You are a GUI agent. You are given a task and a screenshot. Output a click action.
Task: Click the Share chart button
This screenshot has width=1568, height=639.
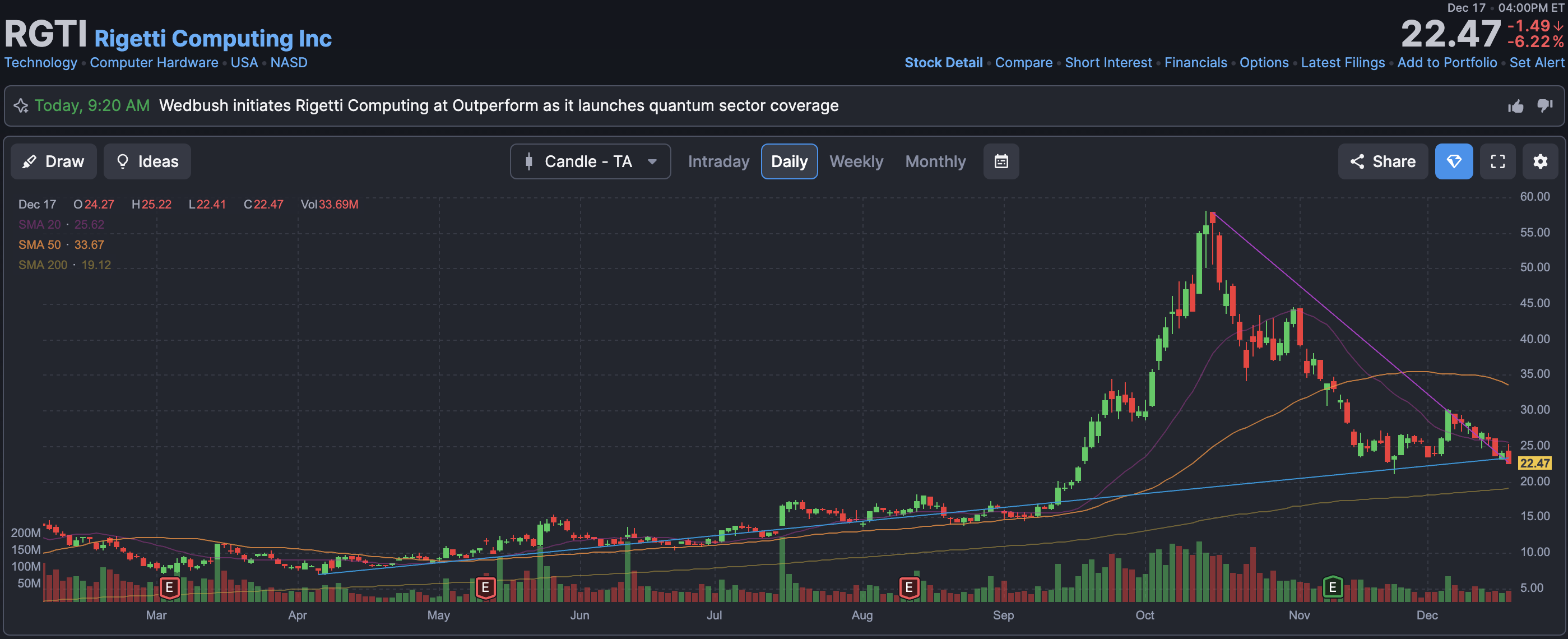[1383, 161]
